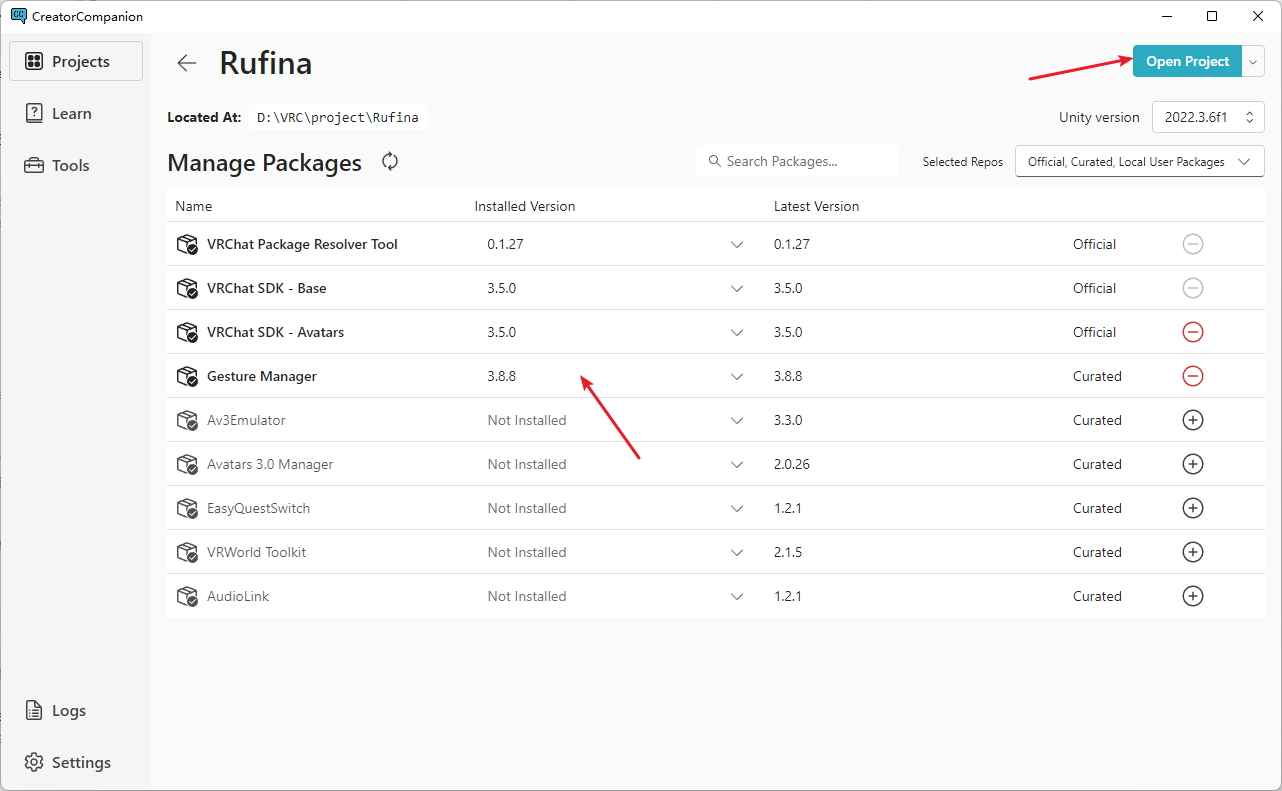Install Avatars 3.0 Manager via plus icon
The image size is (1282, 791).
pos(1192,464)
